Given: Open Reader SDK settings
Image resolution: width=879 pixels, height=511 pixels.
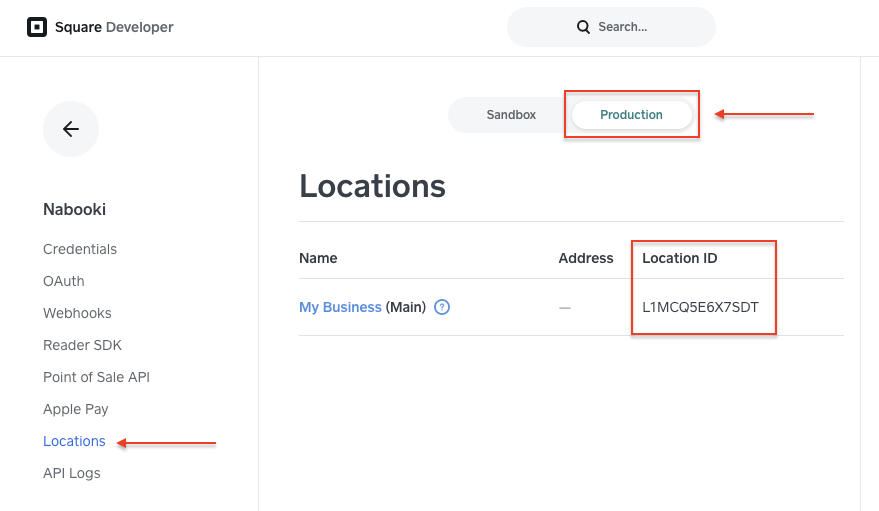Looking at the screenshot, I should coord(82,345).
